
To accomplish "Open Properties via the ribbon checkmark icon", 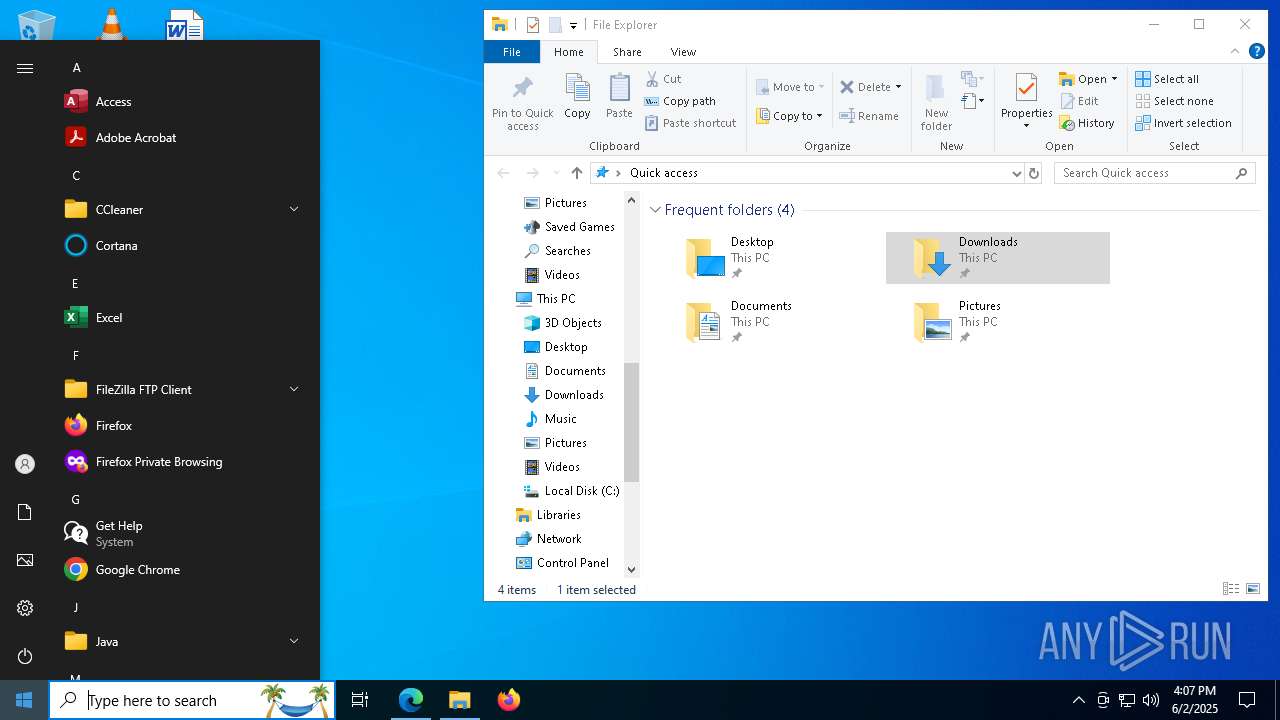I will [x=1026, y=90].
